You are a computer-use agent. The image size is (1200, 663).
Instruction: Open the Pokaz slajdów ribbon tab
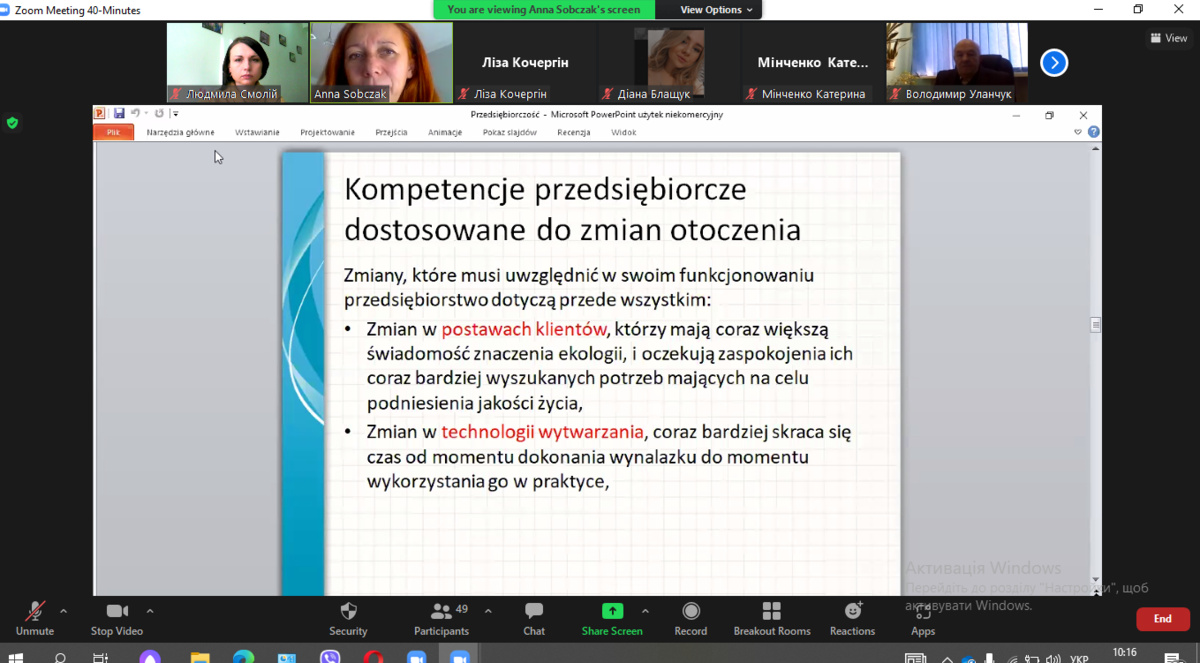click(509, 132)
